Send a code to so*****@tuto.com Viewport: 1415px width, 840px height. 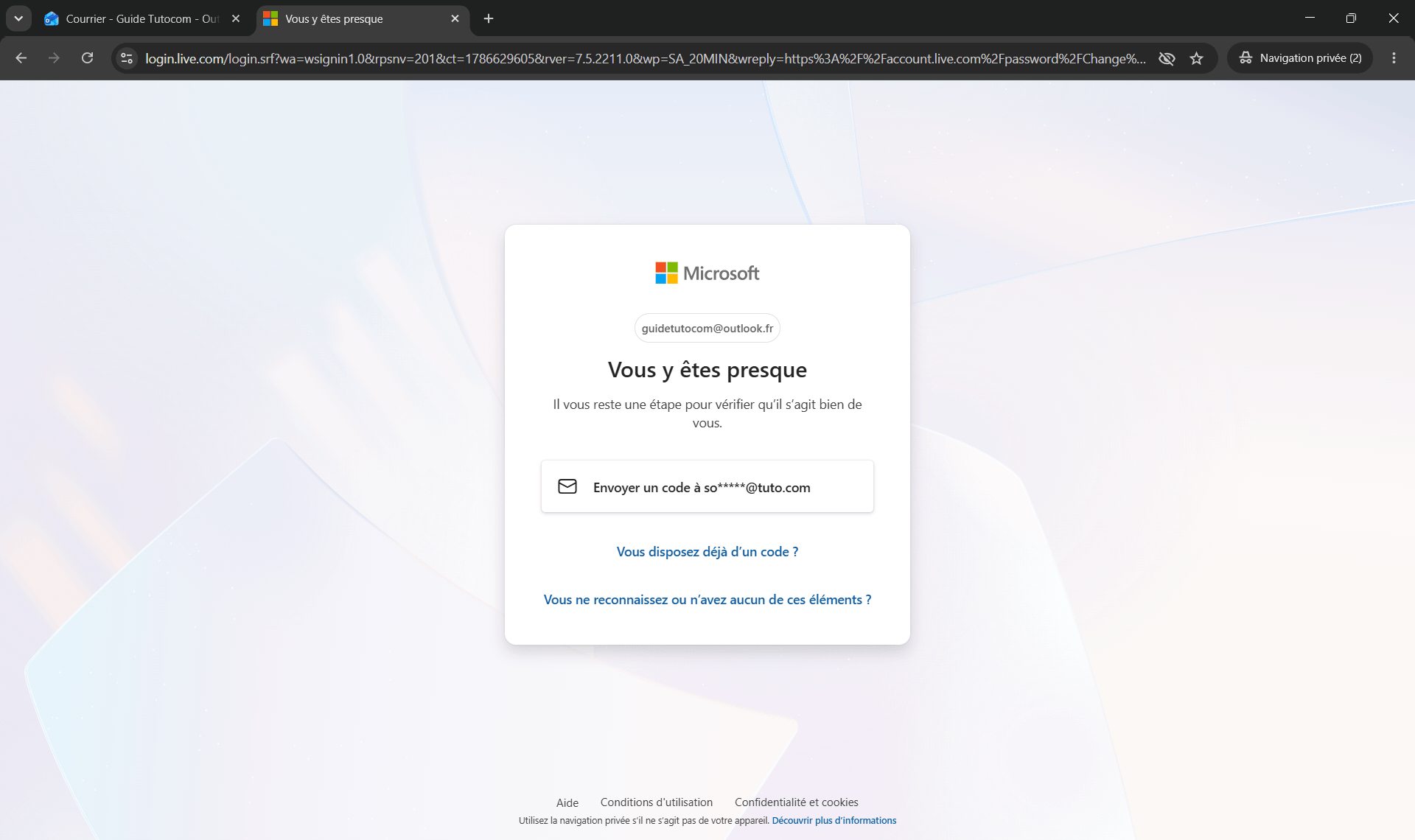point(707,487)
